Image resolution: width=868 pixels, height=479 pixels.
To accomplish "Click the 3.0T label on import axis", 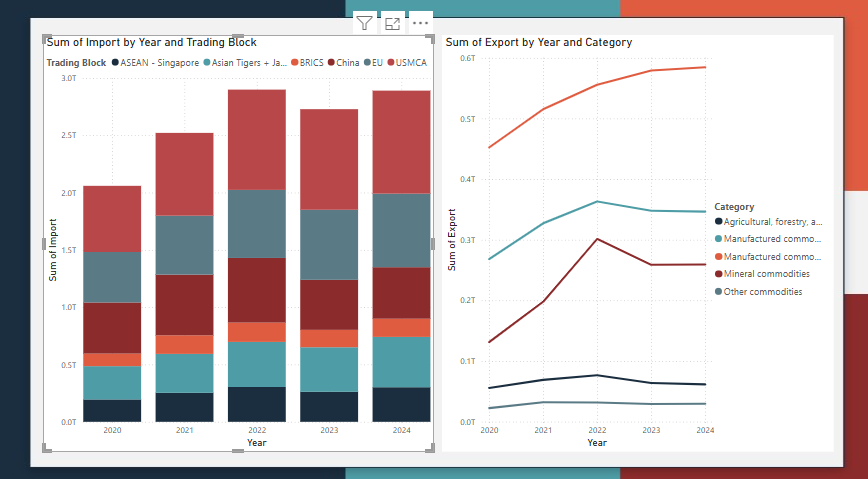I will coord(69,79).
